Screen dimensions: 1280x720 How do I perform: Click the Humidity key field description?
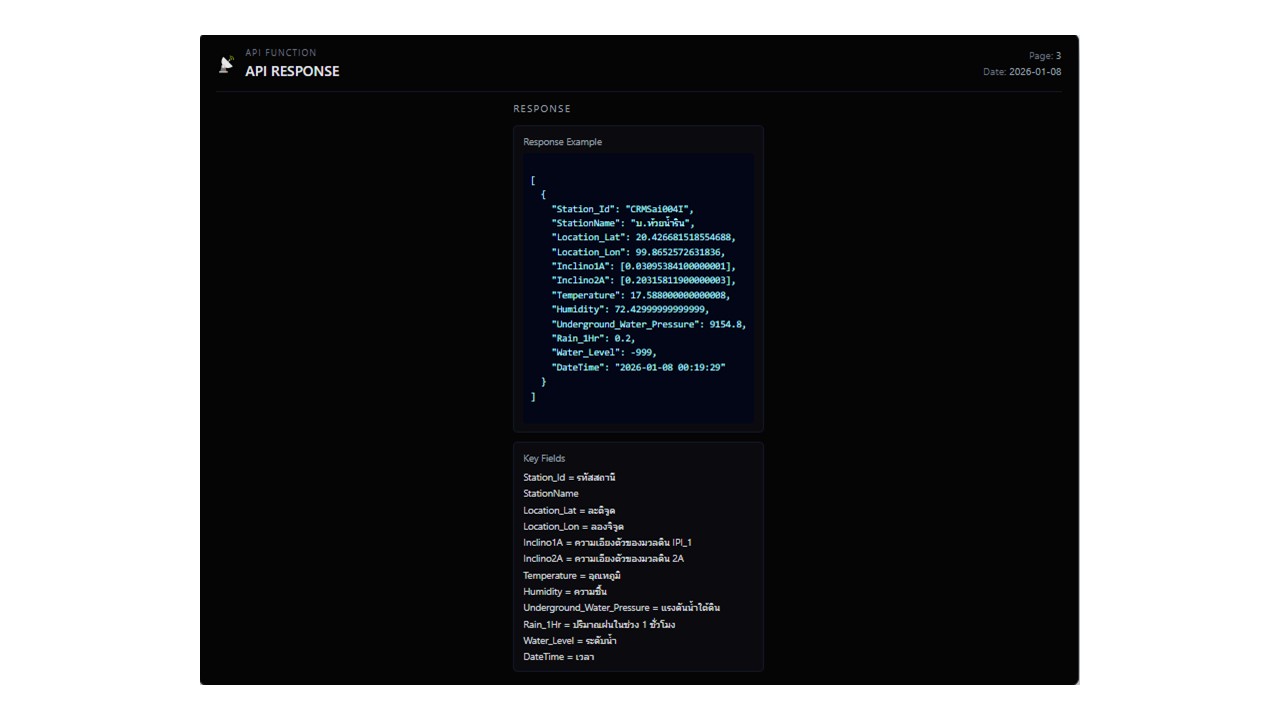pos(565,592)
